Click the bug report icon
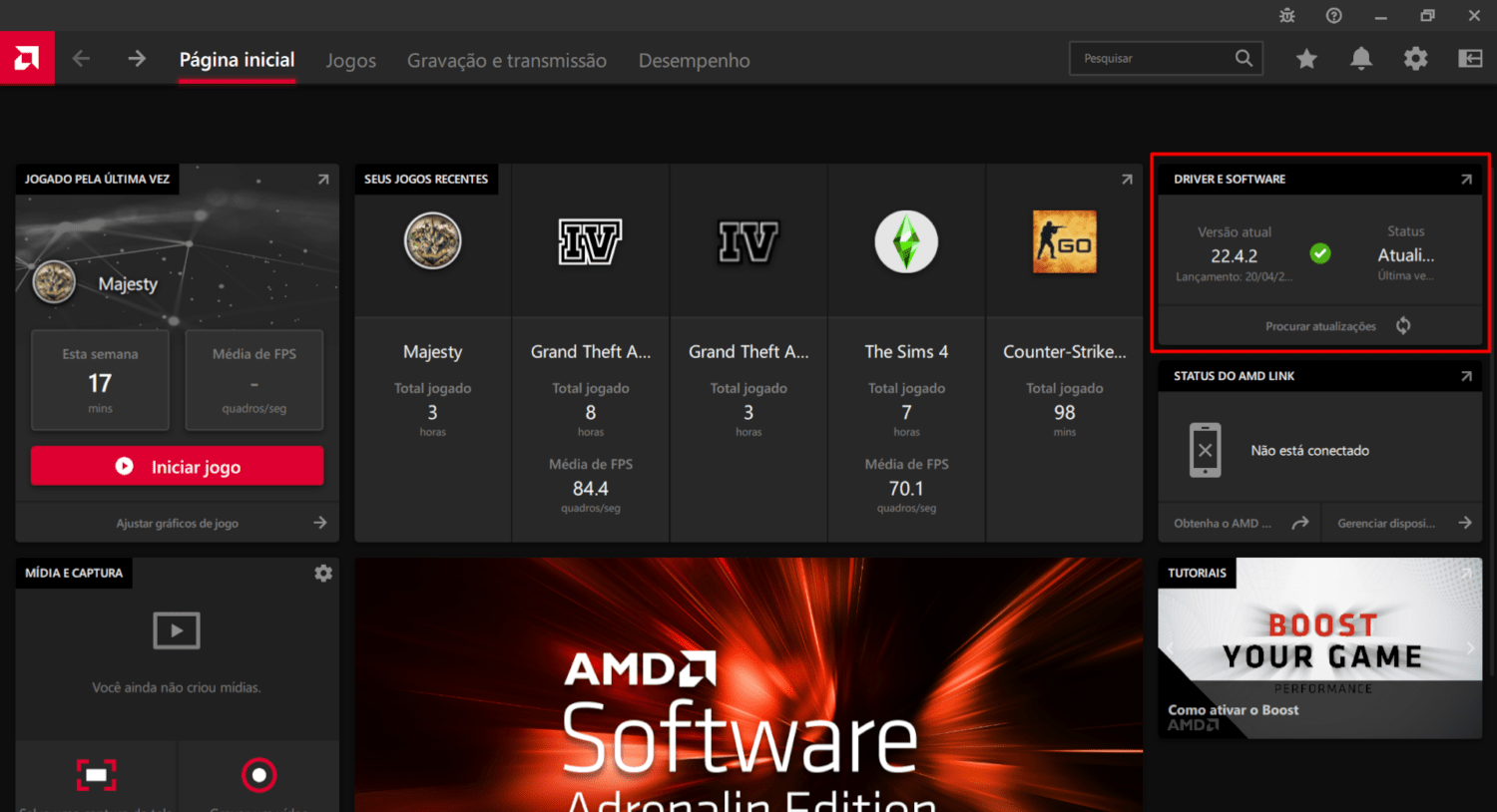This screenshot has height=812, width=1497. tap(1287, 16)
